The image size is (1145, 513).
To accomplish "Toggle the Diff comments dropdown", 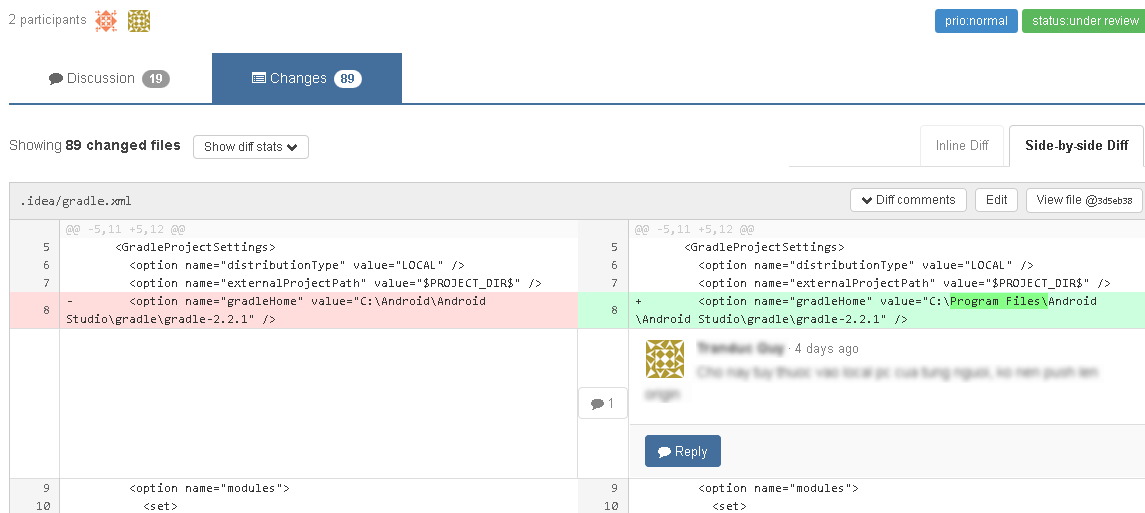I will pos(908,200).
